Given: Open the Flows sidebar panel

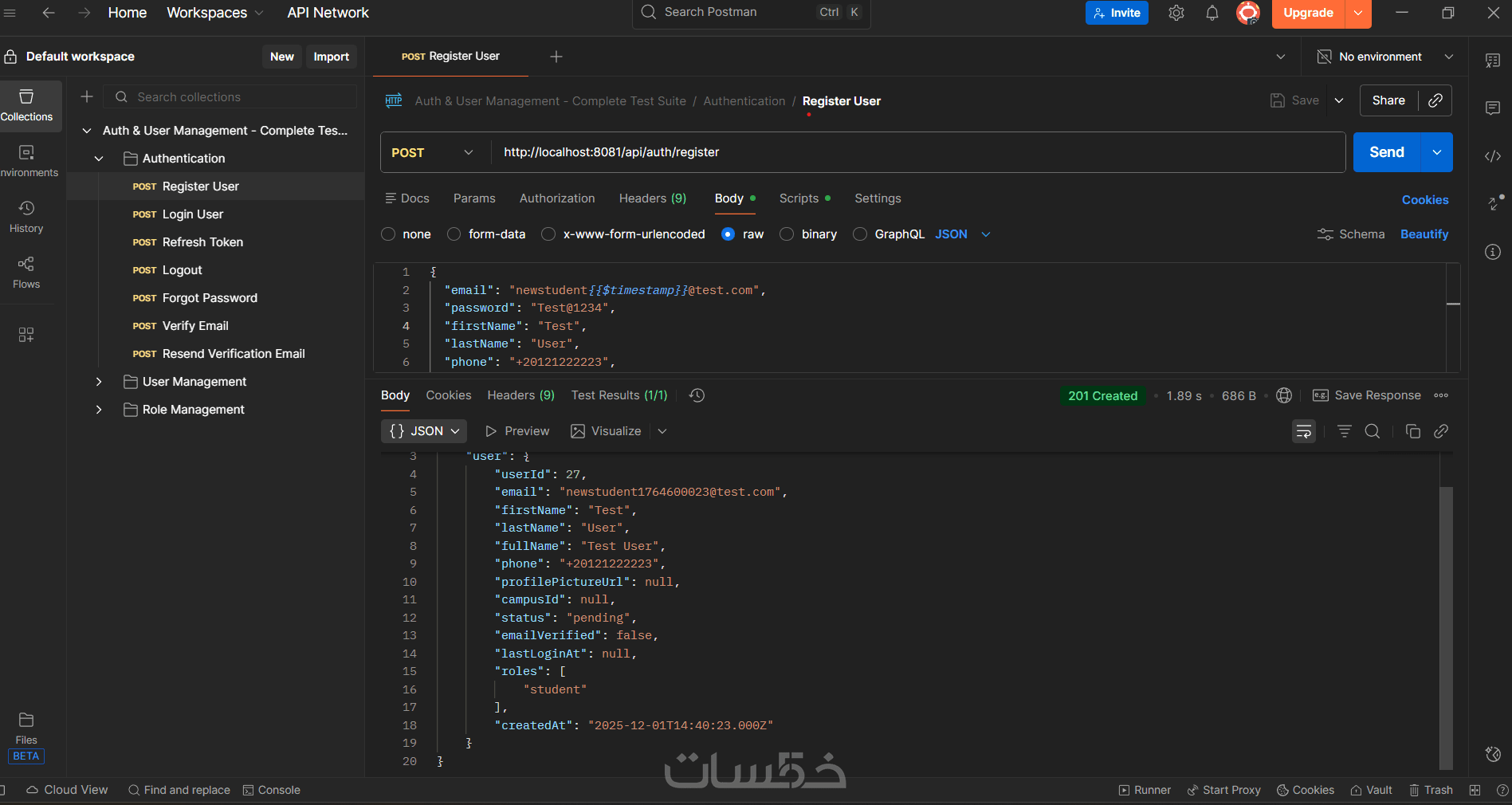Looking at the screenshot, I should coord(26,273).
